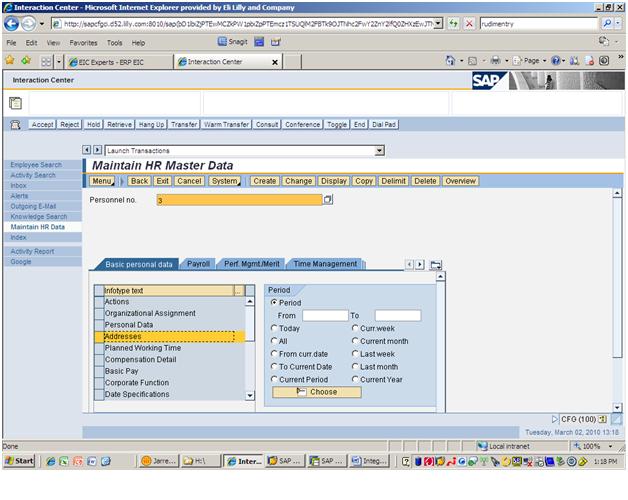Click the Refresh page icon
628x500 pixels.
tap(453, 24)
